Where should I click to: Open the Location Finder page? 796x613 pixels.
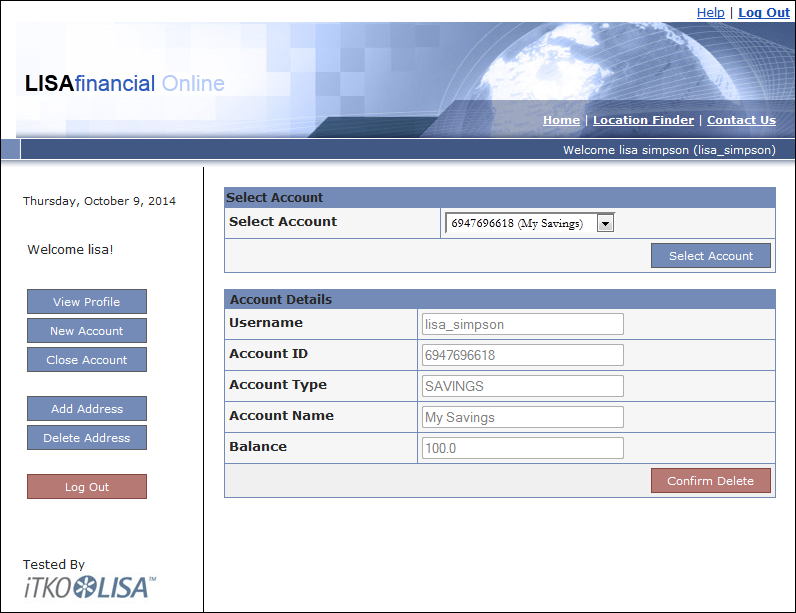tap(643, 120)
